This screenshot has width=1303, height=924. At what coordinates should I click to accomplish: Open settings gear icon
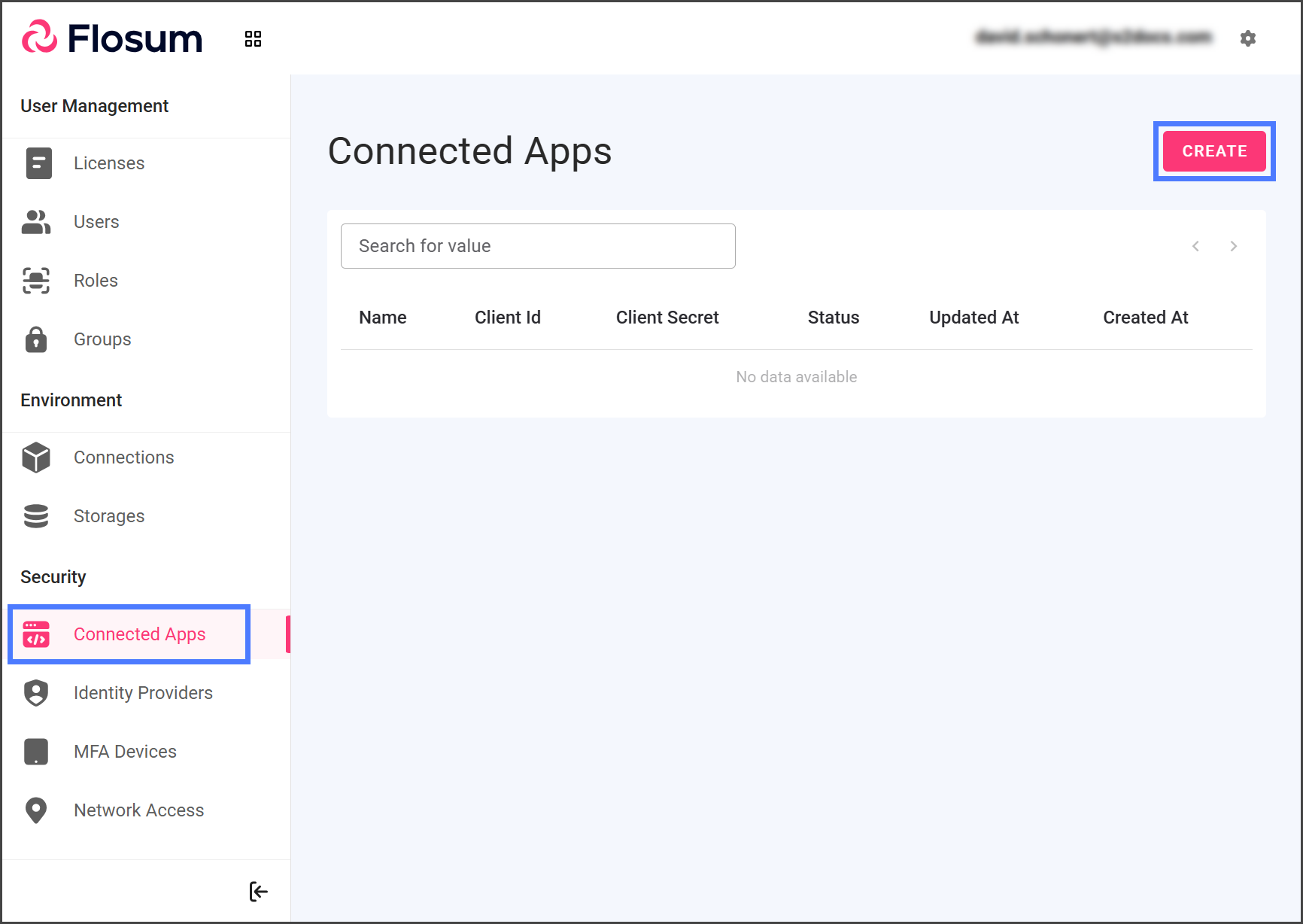tap(1247, 38)
